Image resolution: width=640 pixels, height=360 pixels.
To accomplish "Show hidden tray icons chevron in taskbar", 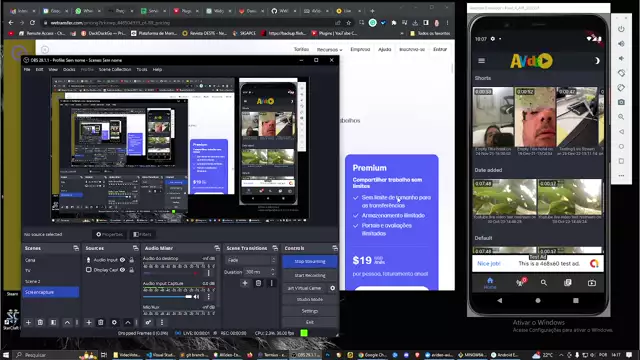I will (561, 355).
